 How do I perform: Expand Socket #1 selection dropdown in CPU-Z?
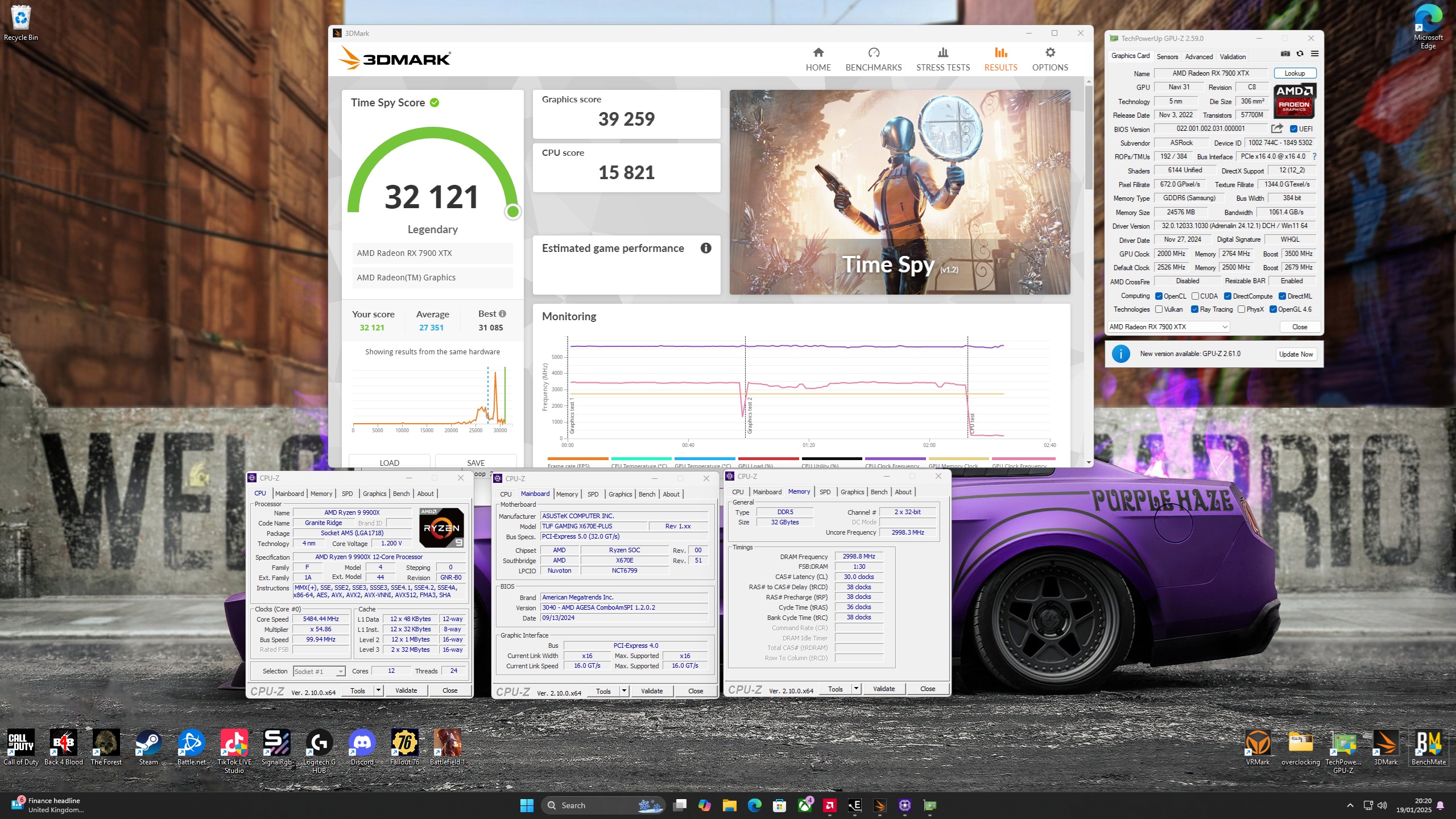click(x=340, y=672)
